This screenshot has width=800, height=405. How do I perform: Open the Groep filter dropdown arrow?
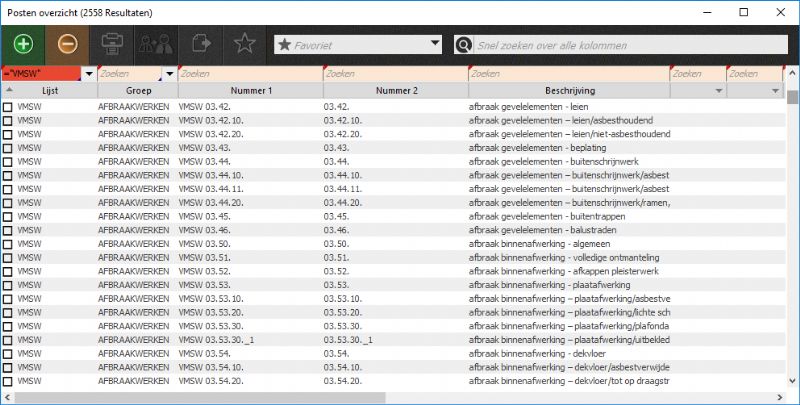169,74
